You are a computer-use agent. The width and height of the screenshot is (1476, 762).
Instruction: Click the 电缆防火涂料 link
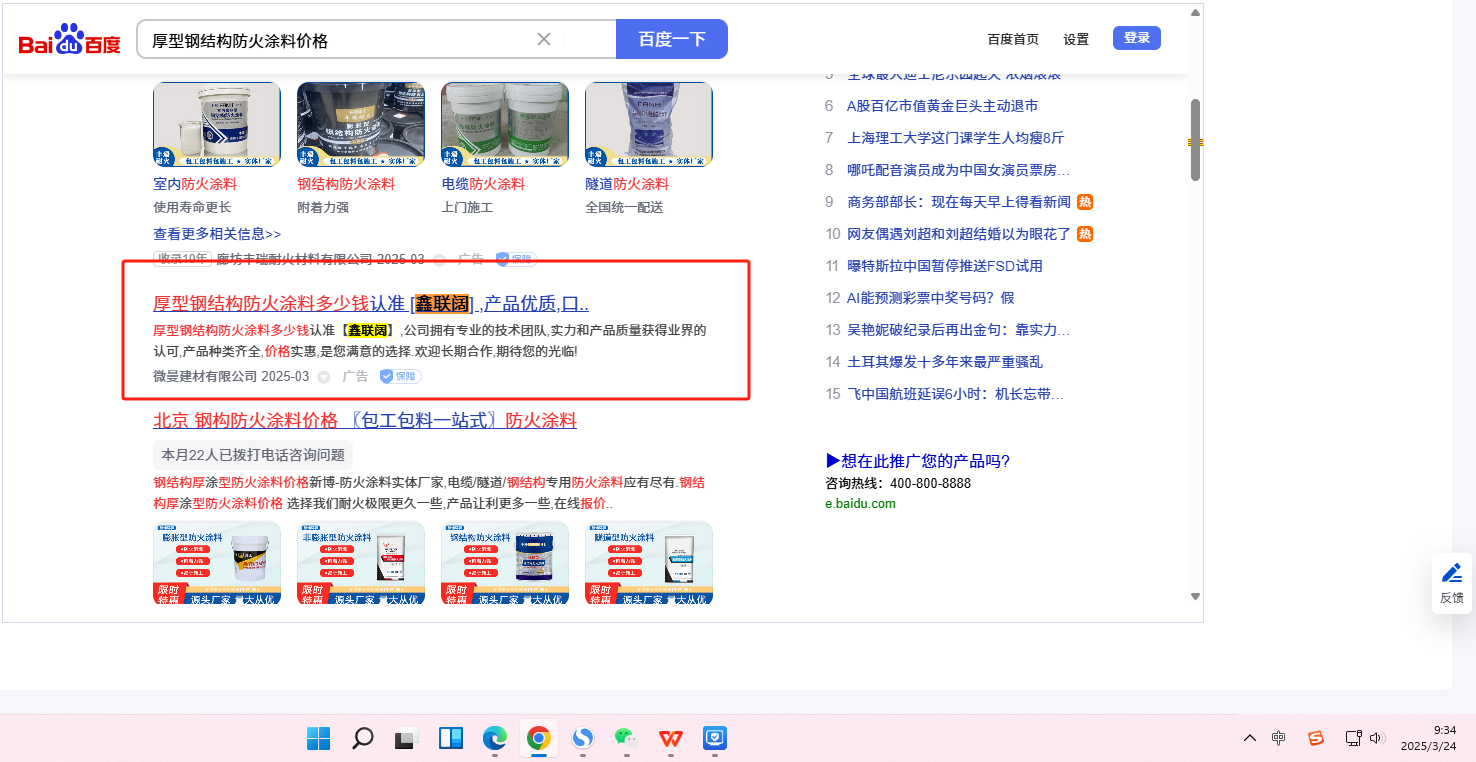[483, 184]
